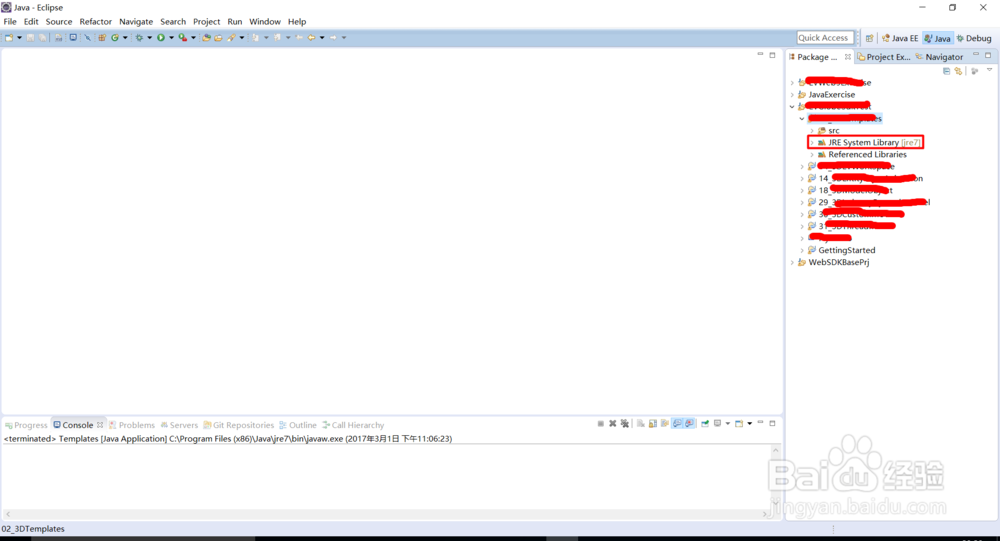Click the Search flashlight icon
The image size is (1000, 541).
(231, 38)
